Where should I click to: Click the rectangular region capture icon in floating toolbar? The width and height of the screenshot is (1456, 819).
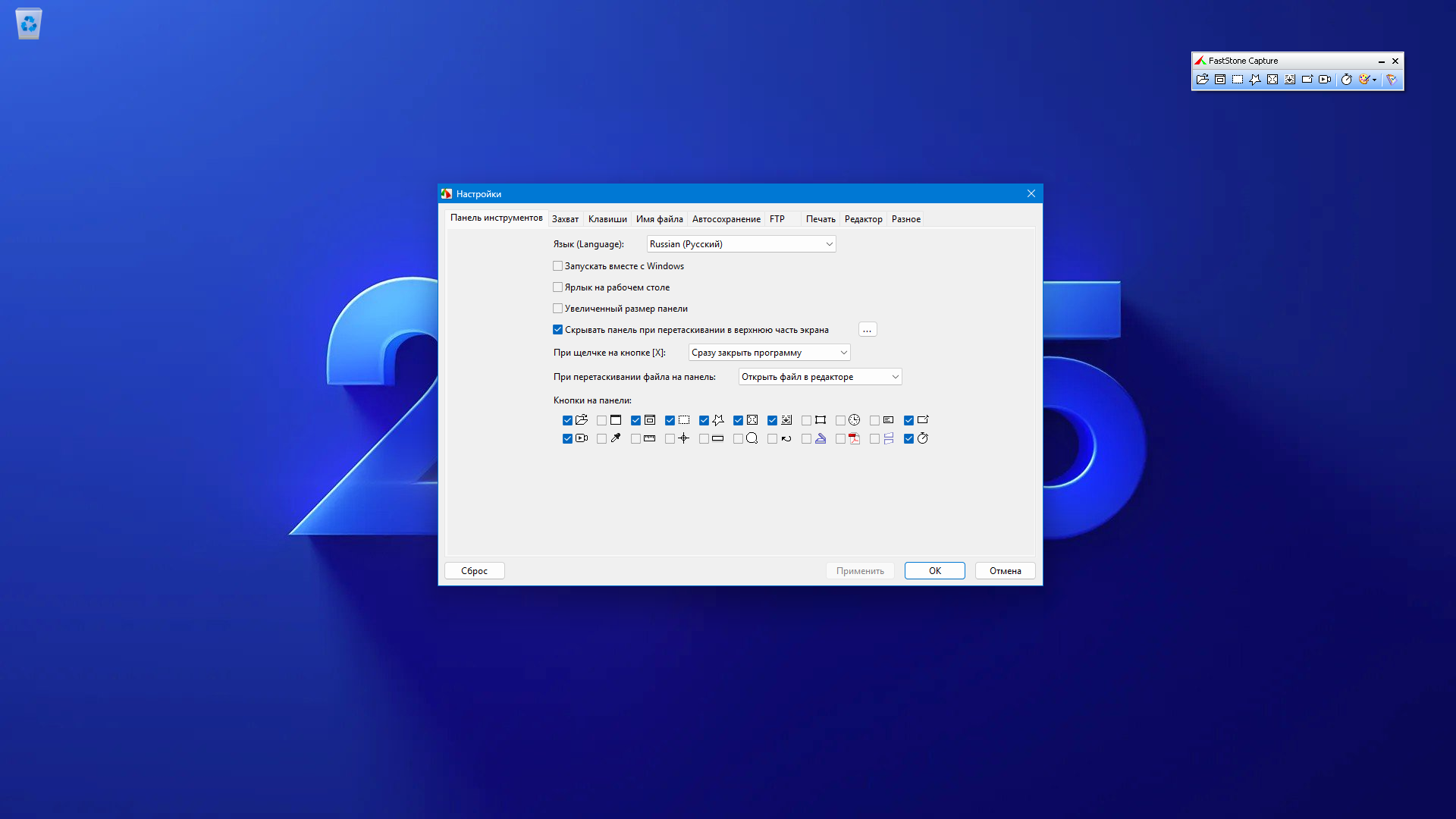pyautogui.click(x=1238, y=80)
